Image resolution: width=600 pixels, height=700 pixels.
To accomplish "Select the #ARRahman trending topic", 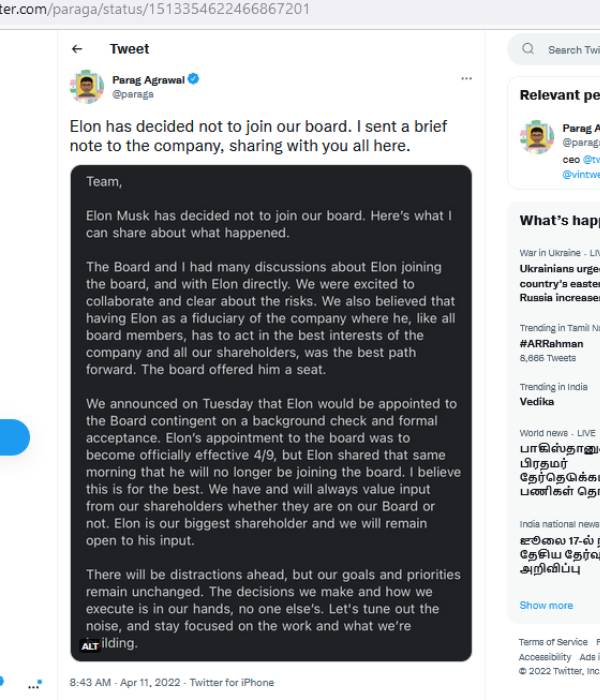I will [551, 344].
